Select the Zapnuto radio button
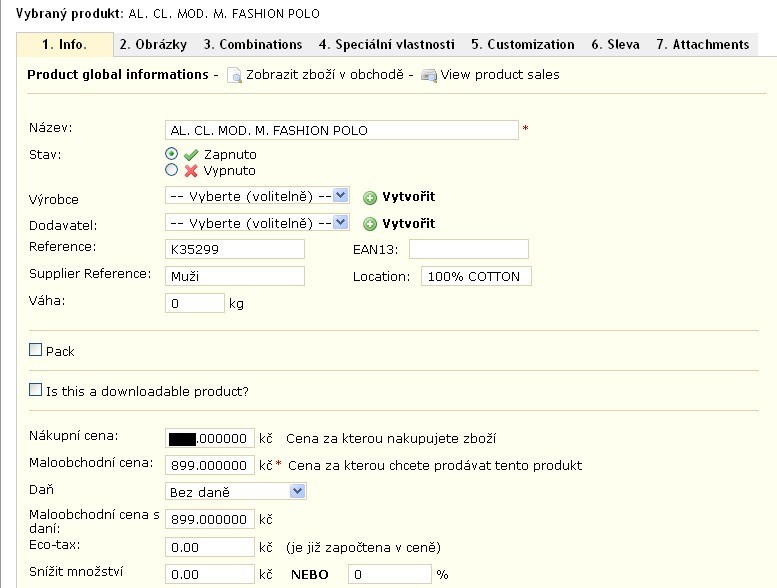777x588 pixels. click(x=172, y=154)
